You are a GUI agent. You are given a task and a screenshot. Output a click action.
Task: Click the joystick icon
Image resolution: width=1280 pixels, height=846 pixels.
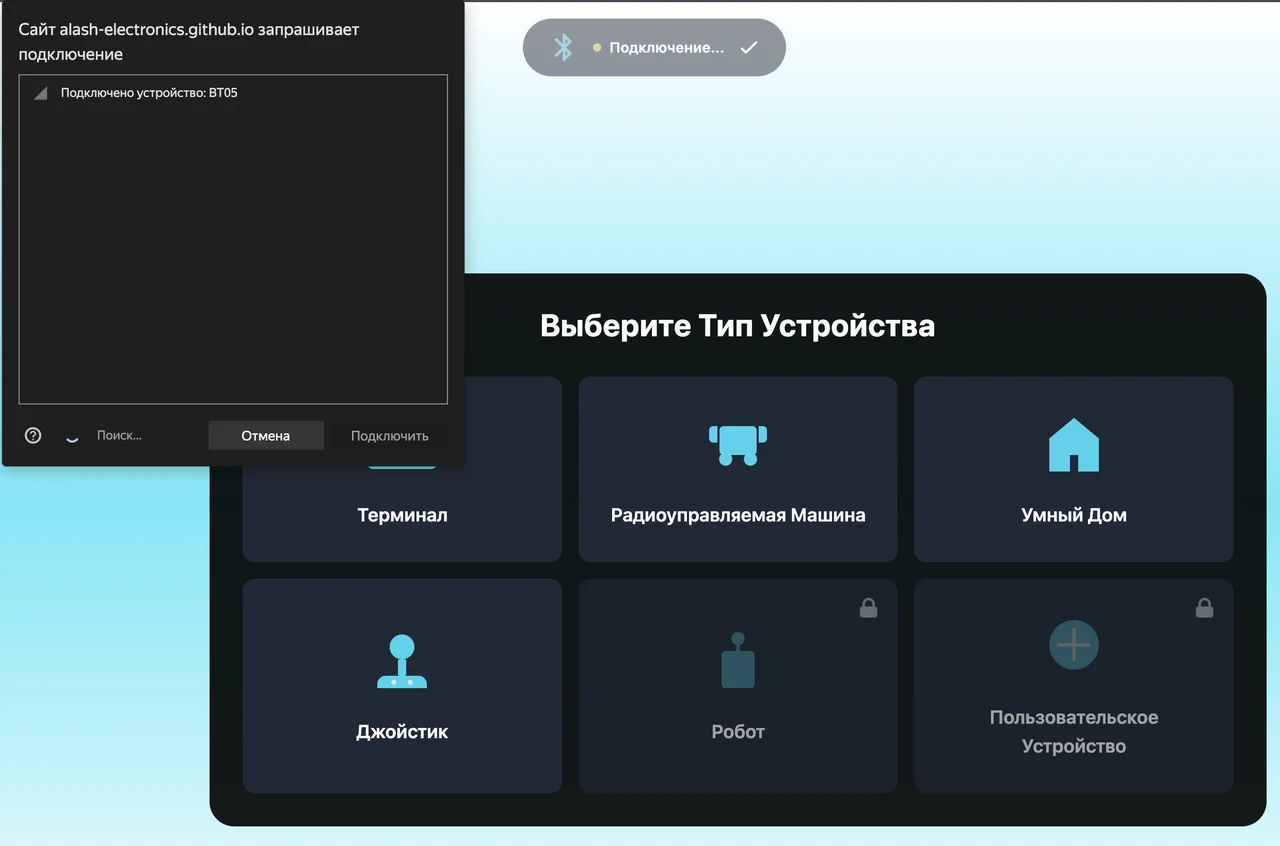tap(402, 662)
